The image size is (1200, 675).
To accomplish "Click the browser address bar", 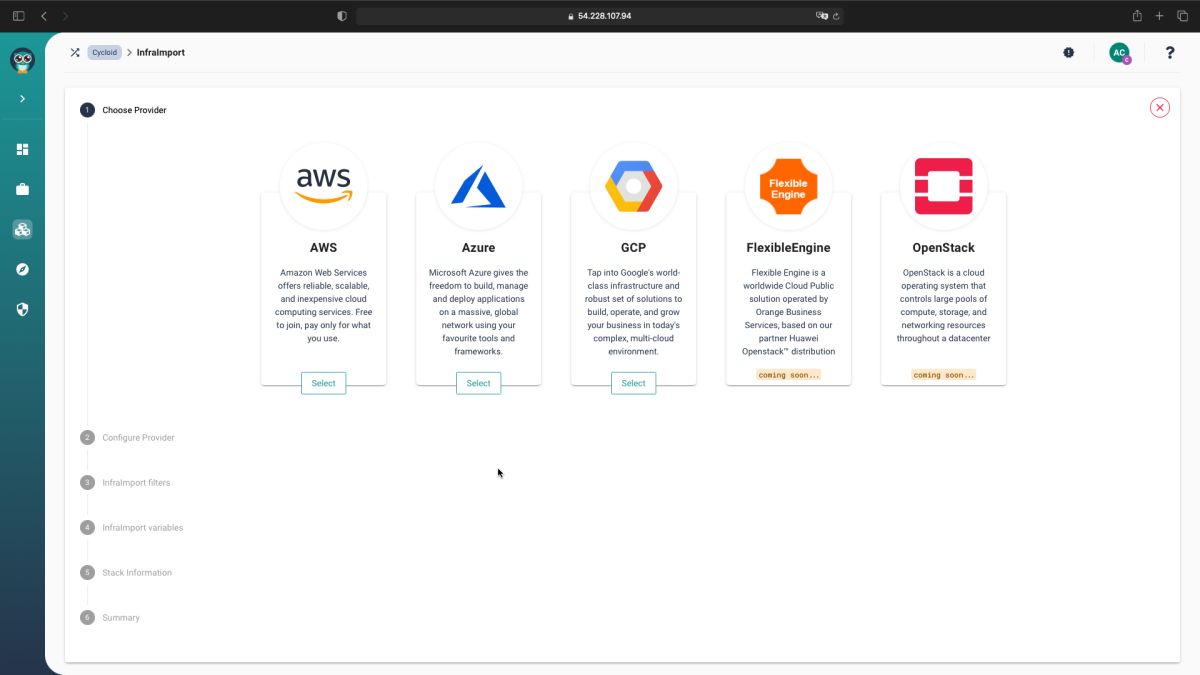I will tap(600, 16).
